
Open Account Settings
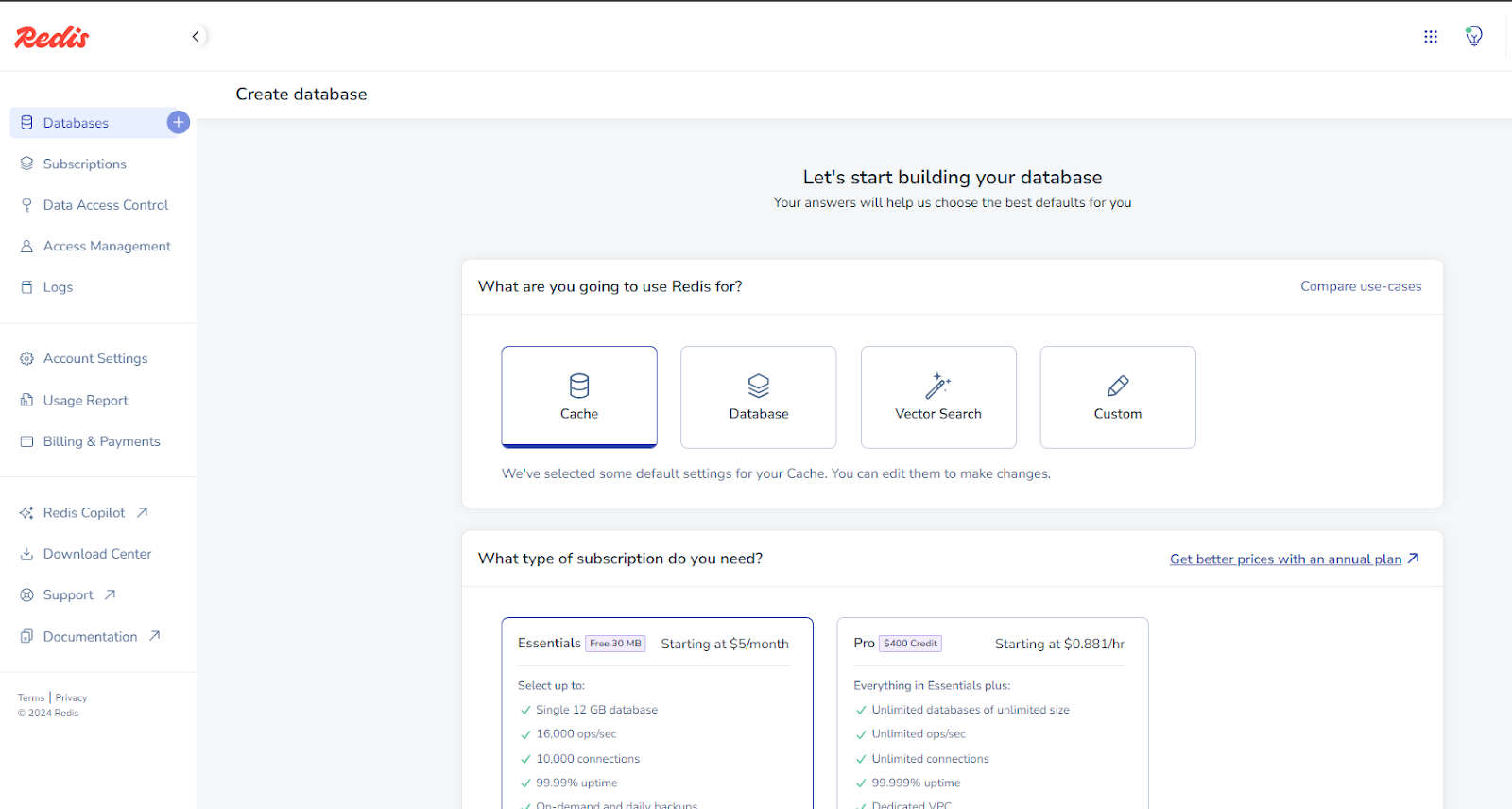95,358
